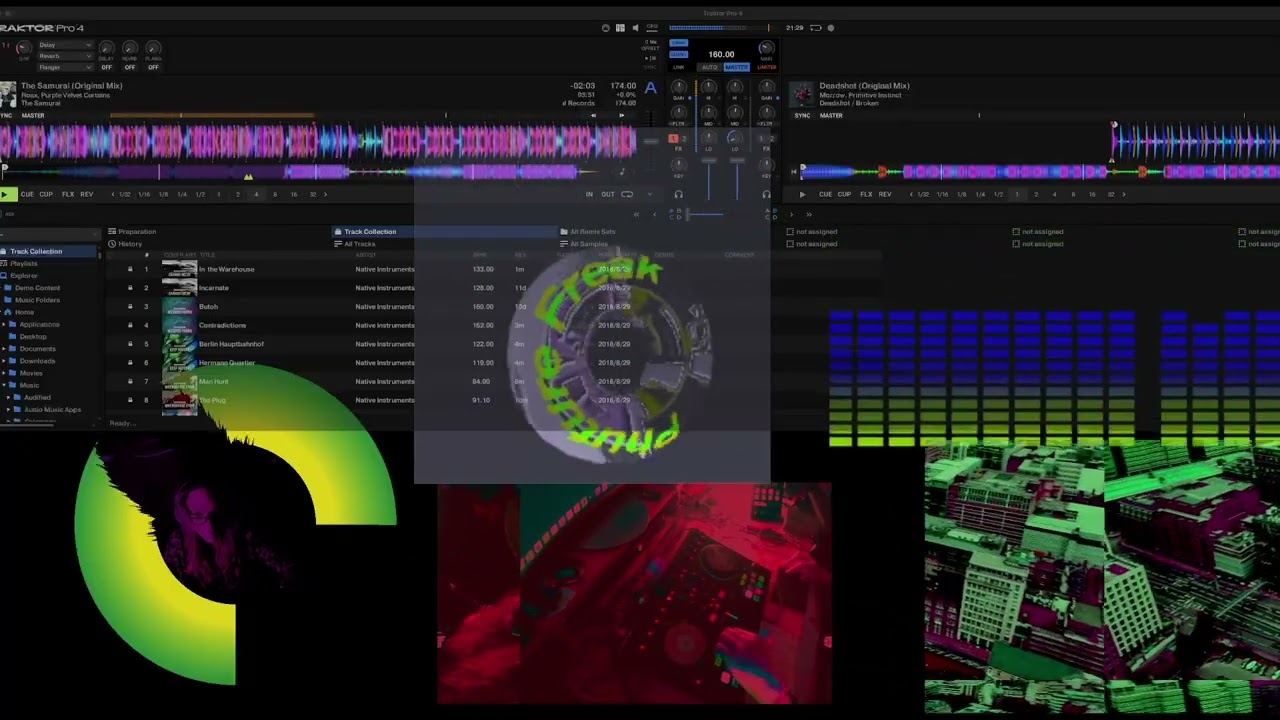Click the circular icon in Traktor header
Image resolution: width=1280 pixels, height=720 pixels.
pos(606,28)
